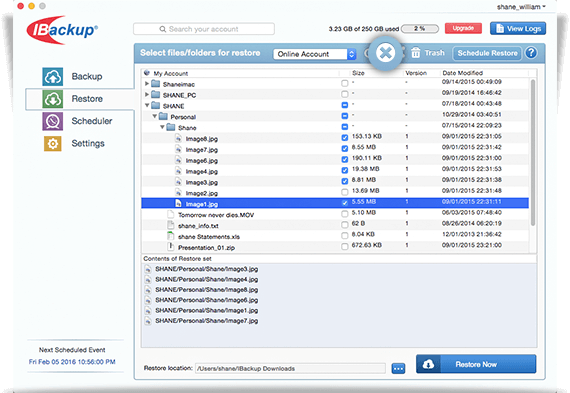
Task: Click the Restore Now button
Action: pyautogui.click(x=476, y=364)
